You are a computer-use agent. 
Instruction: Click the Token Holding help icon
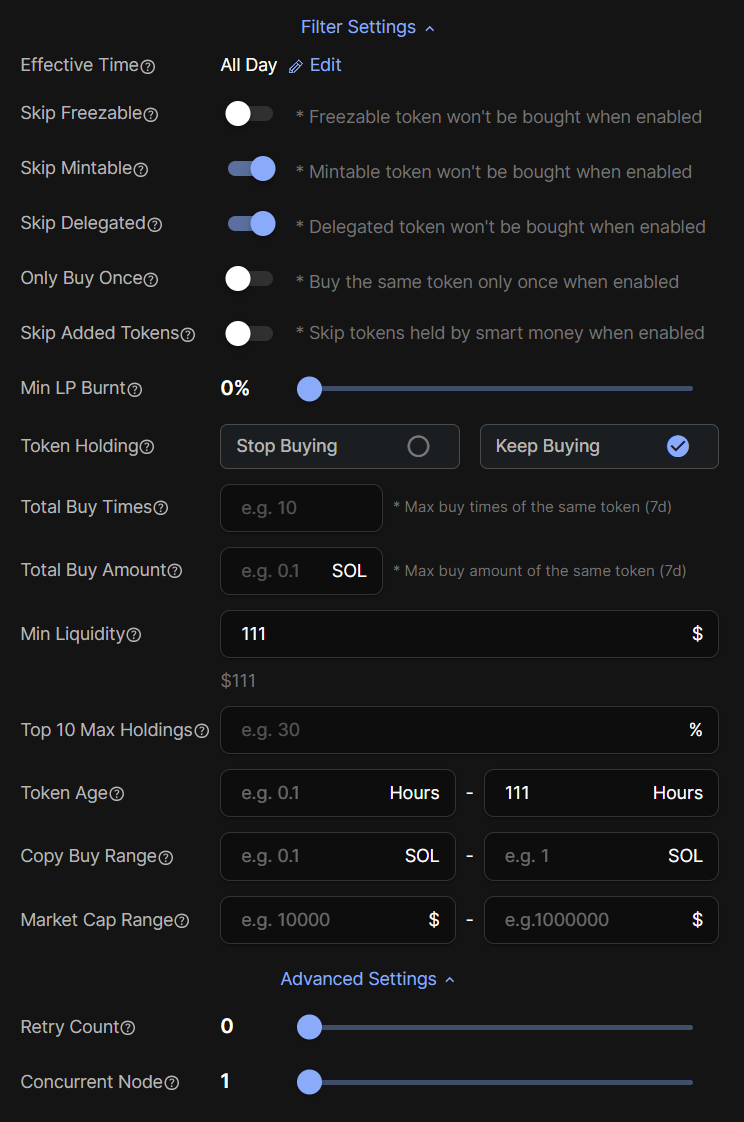click(147, 448)
